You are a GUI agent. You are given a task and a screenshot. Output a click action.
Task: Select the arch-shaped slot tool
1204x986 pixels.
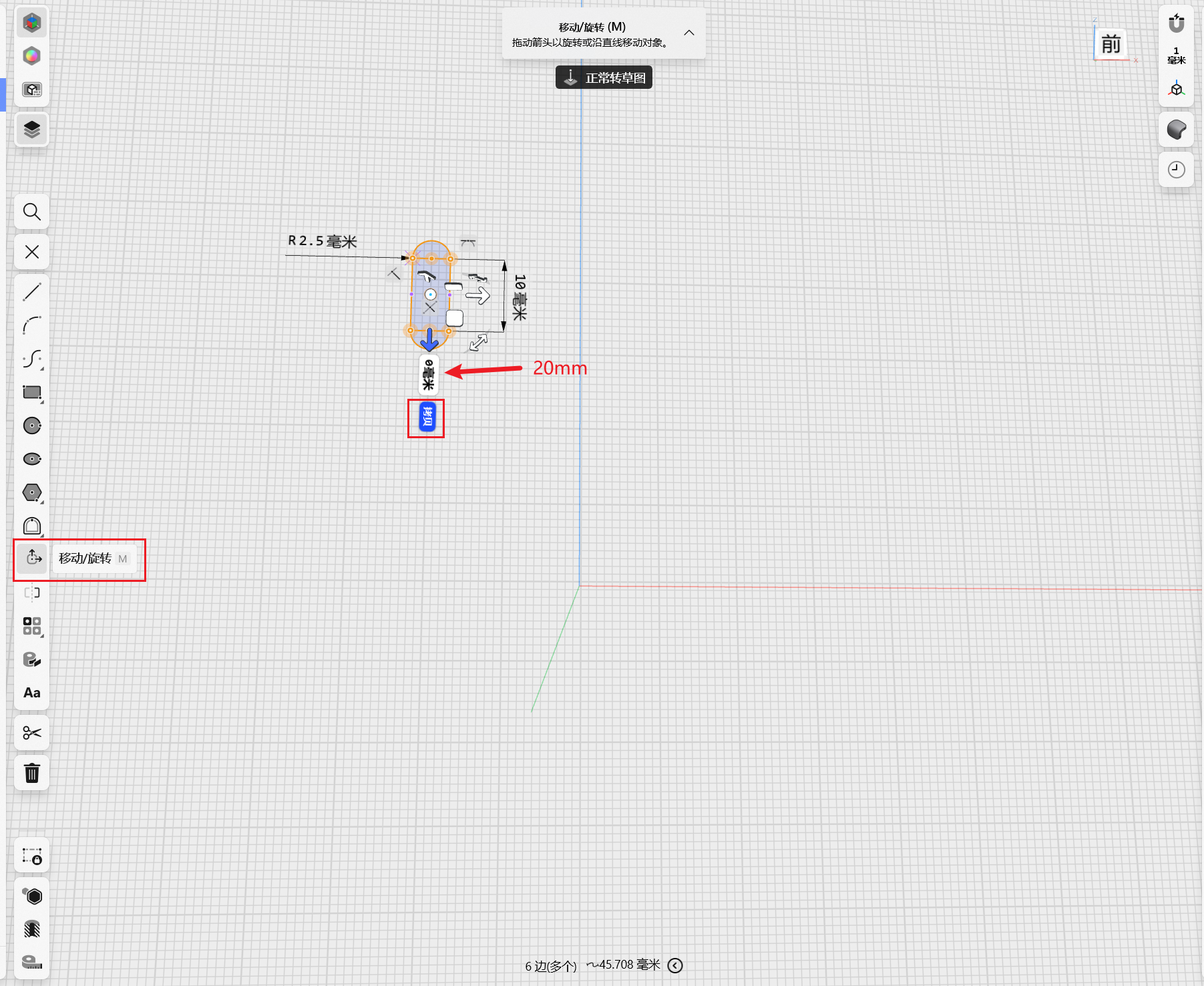point(31,526)
